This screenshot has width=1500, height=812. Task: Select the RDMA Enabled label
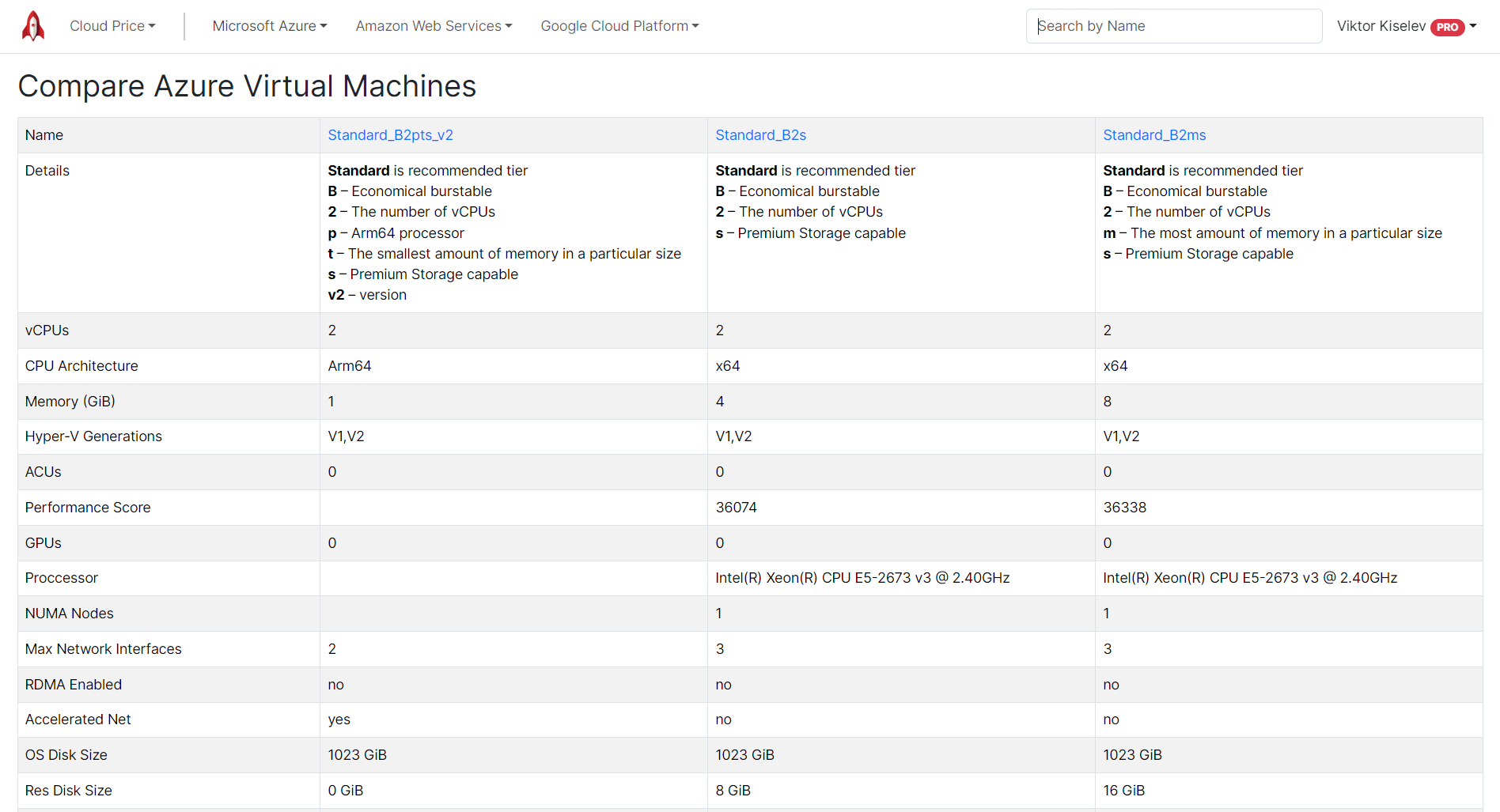pos(74,685)
